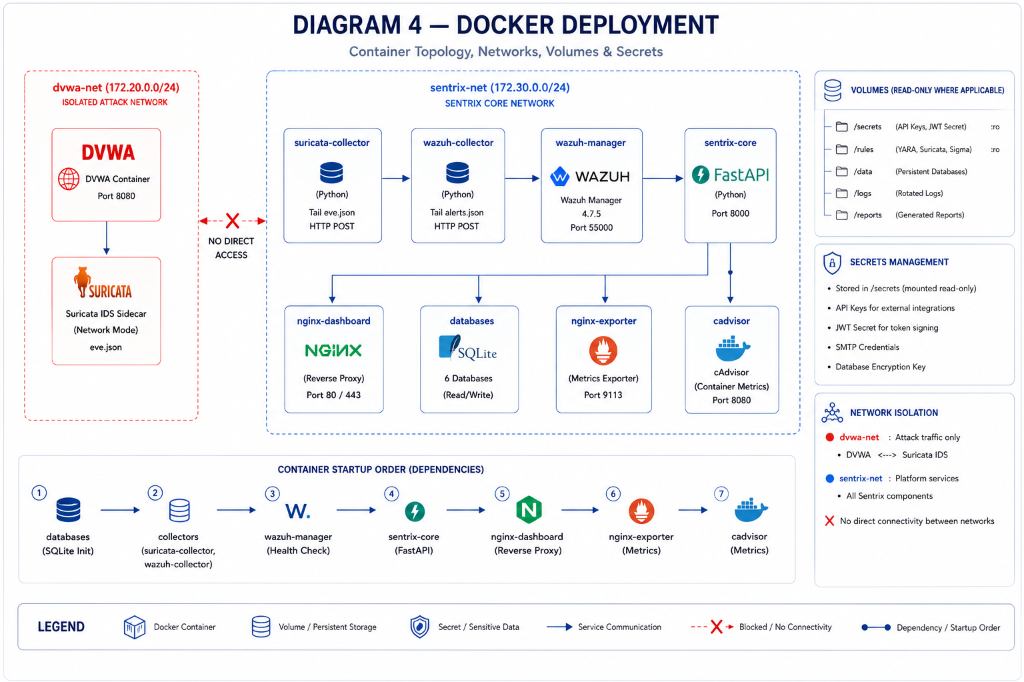
Task: Click the red X no direct access icon
Action: pos(232,221)
